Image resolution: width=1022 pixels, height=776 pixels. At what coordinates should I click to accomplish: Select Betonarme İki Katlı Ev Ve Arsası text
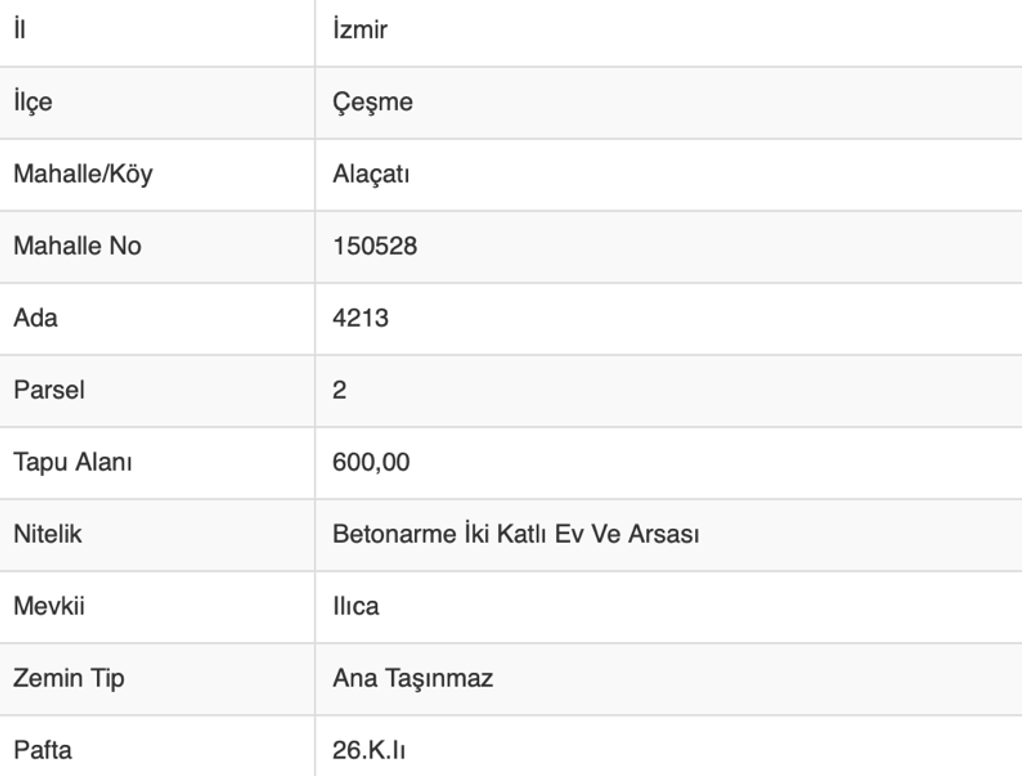click(x=515, y=534)
